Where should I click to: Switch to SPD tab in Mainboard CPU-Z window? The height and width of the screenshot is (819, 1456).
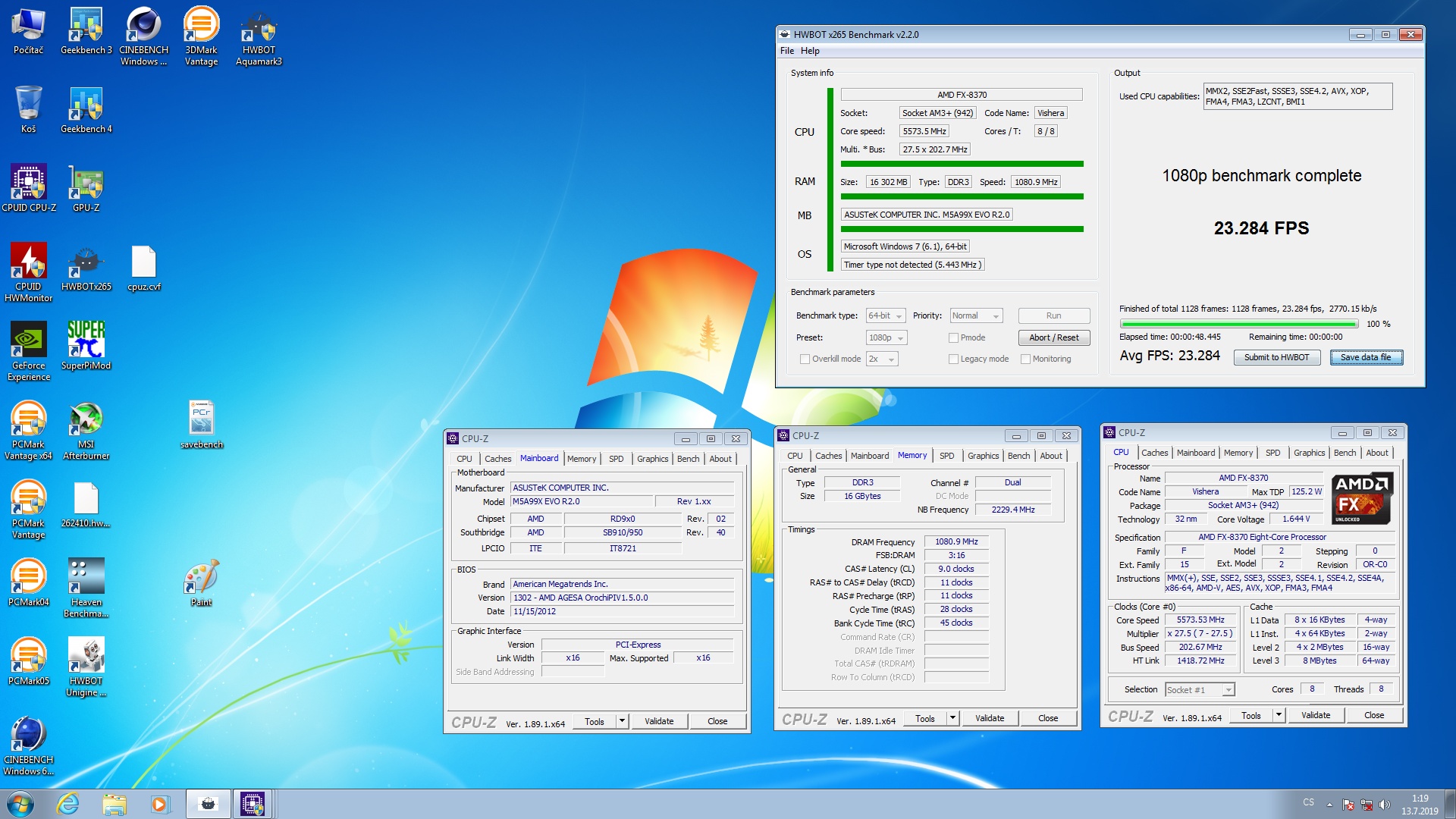click(x=617, y=459)
